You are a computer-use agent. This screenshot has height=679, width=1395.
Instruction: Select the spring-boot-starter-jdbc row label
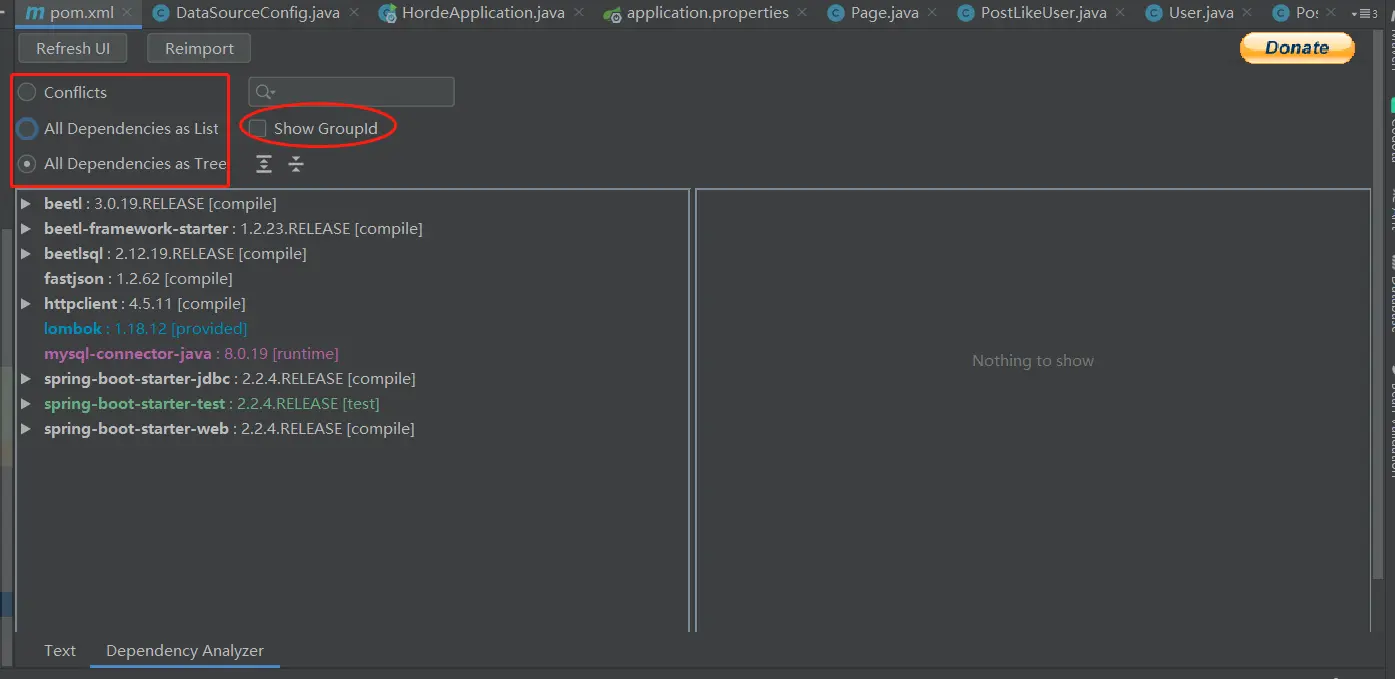click(x=230, y=379)
